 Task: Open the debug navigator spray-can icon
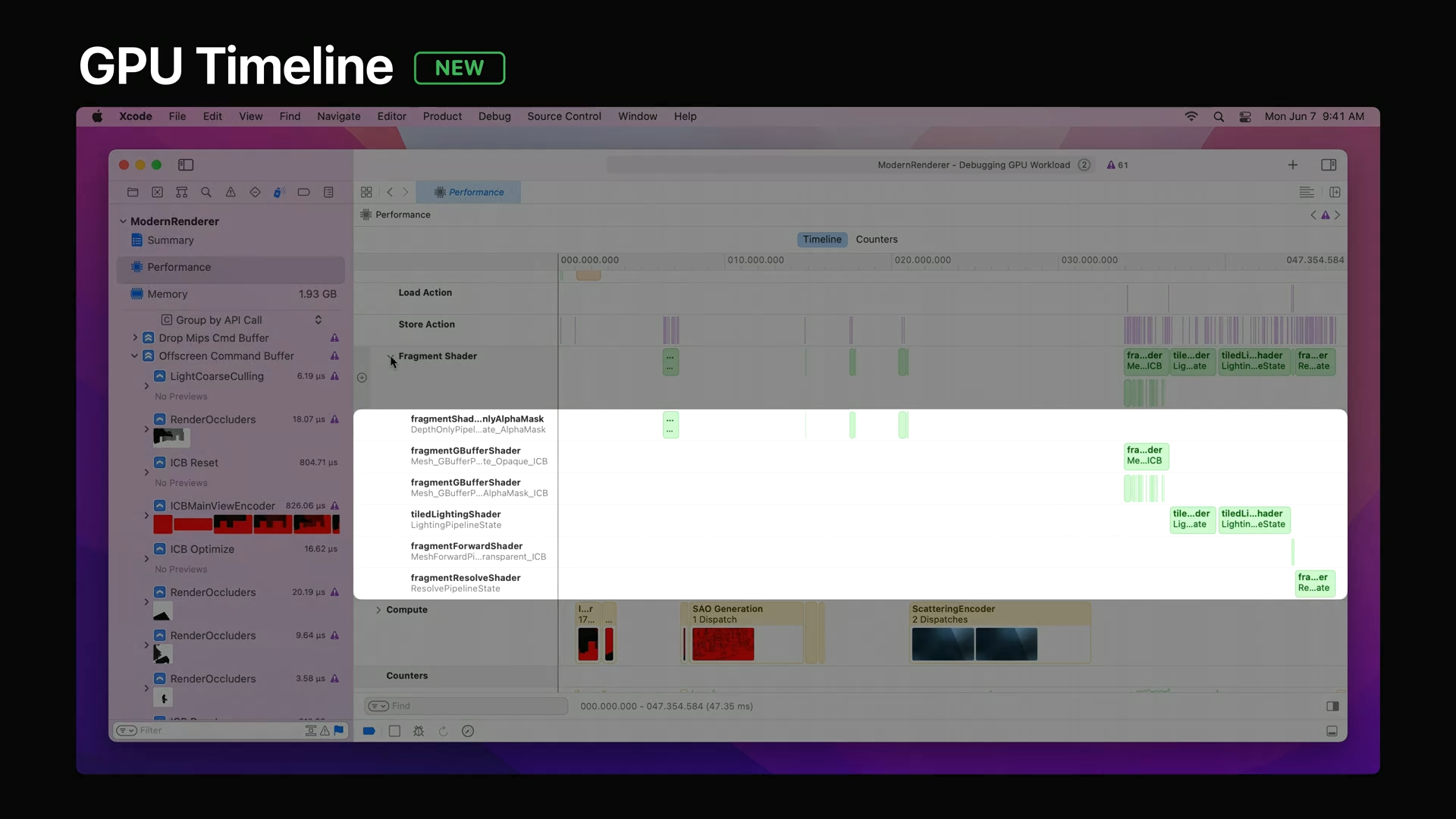click(279, 193)
